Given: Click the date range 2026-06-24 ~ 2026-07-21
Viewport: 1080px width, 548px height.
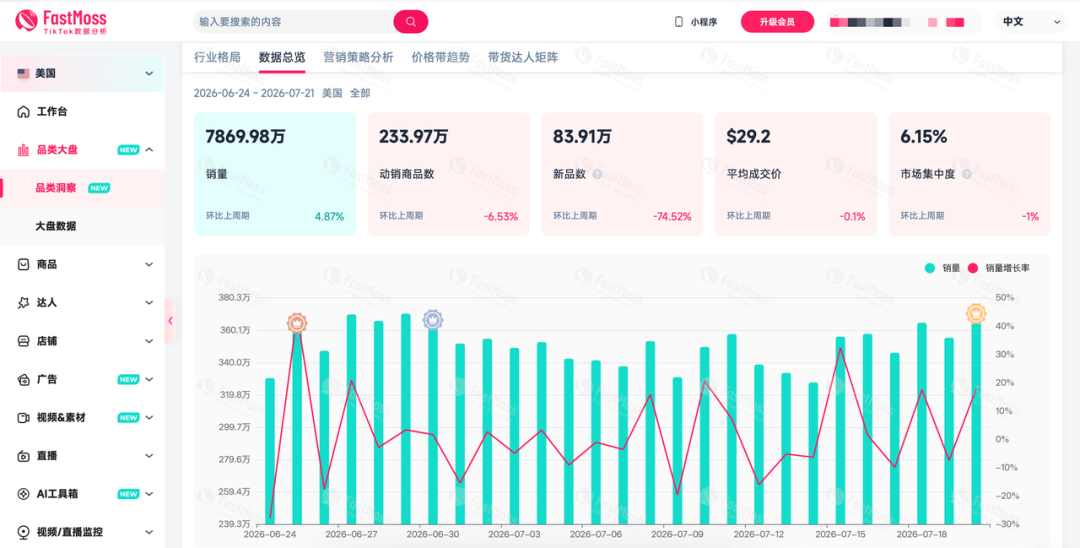Looking at the screenshot, I should click(x=255, y=93).
